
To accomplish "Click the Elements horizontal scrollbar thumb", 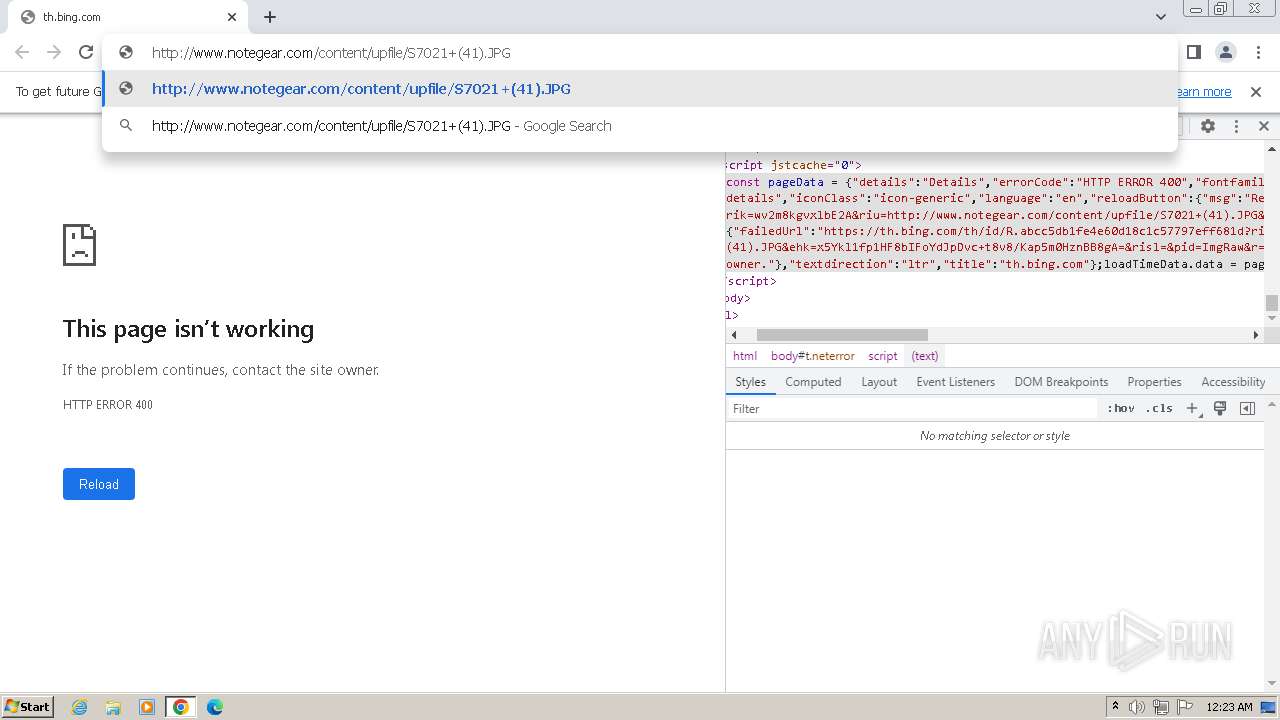I will pos(842,335).
